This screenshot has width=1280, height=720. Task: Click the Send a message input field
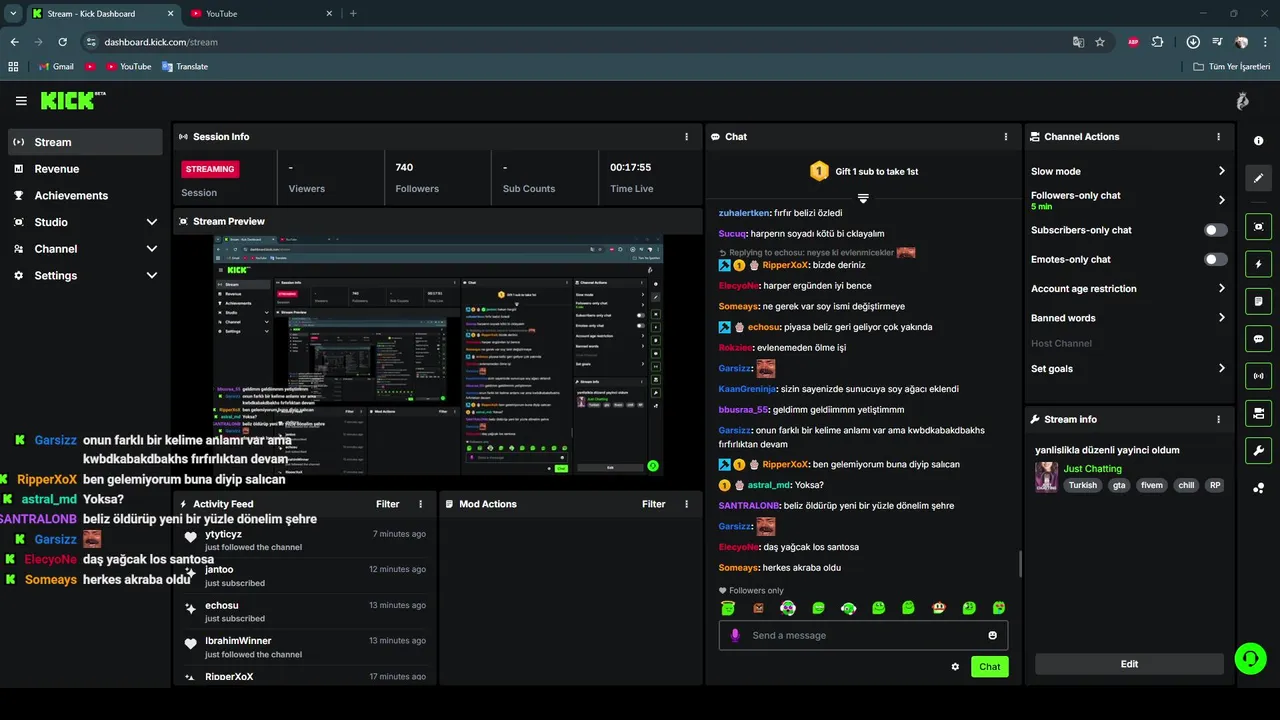863,636
